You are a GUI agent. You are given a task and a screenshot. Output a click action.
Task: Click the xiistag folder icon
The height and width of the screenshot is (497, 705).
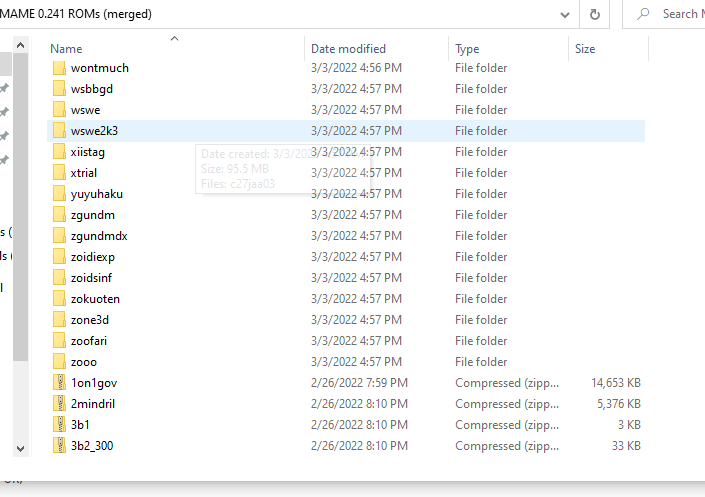click(x=59, y=152)
